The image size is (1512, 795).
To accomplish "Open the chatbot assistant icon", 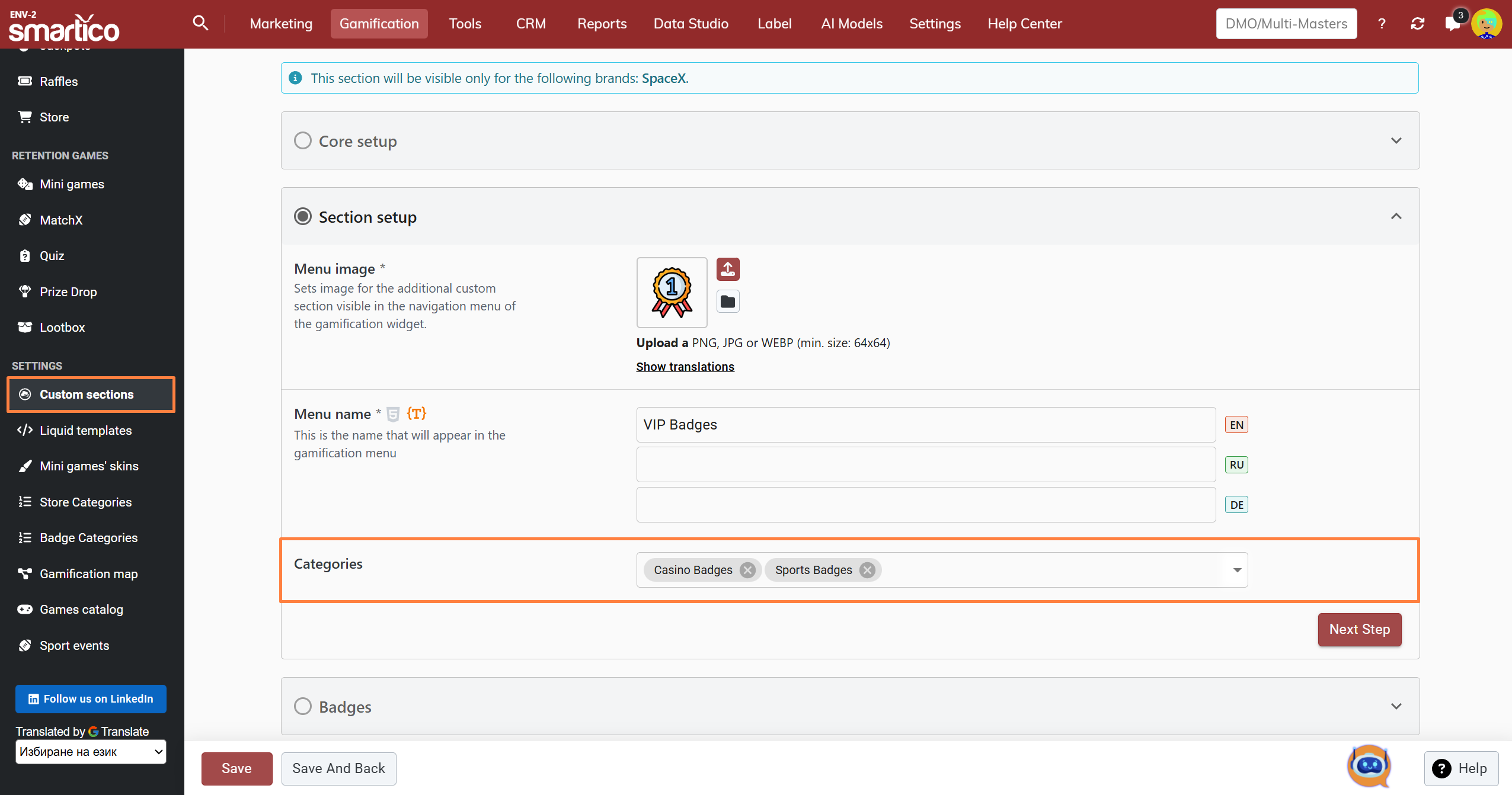I will click(1369, 766).
